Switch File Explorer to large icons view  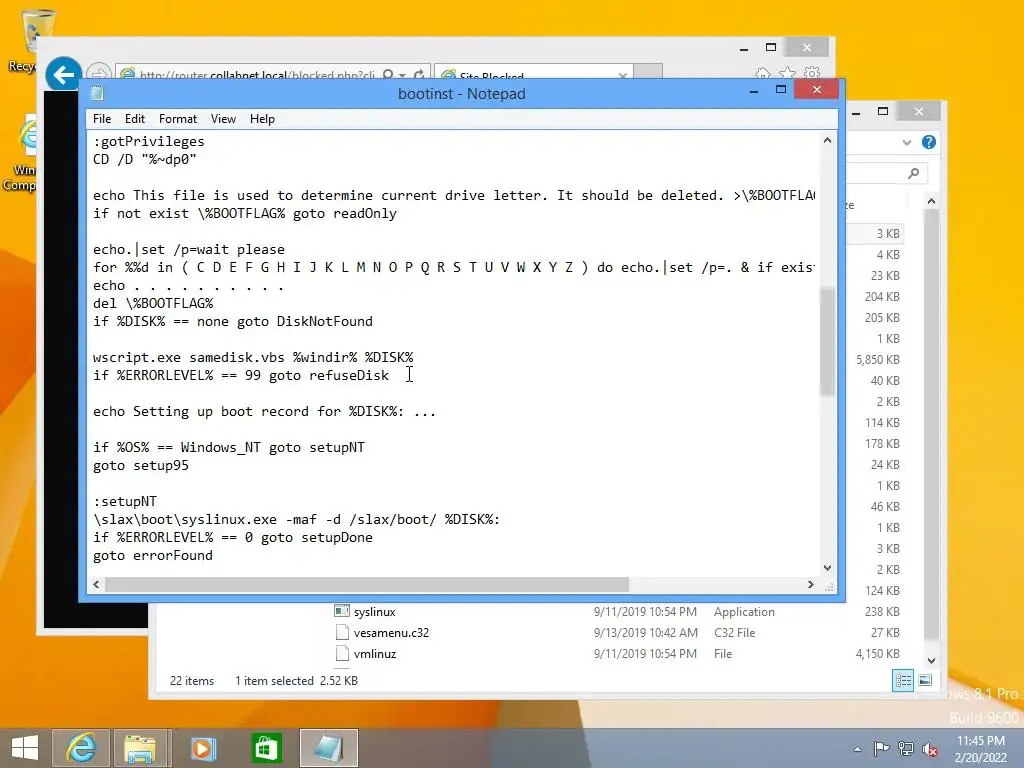tap(925, 680)
